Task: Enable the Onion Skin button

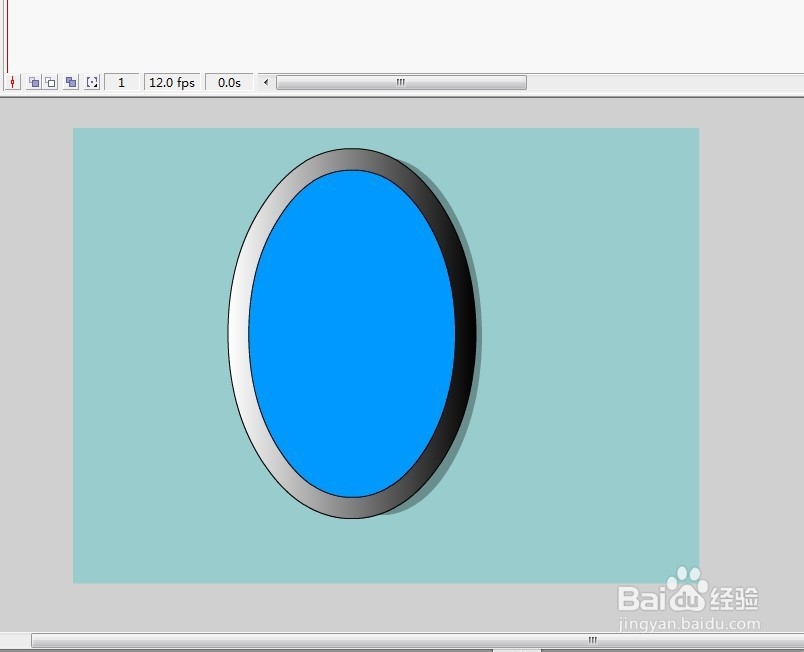Action: click(x=34, y=82)
